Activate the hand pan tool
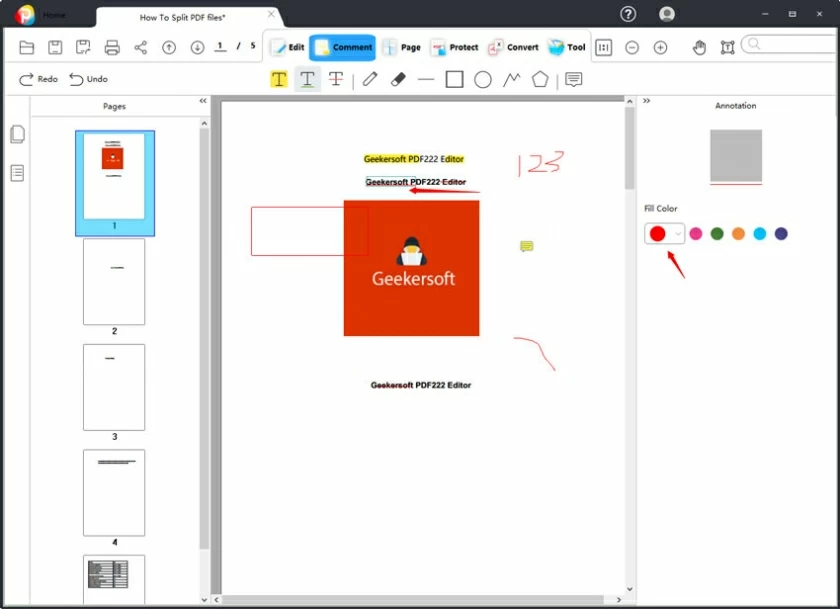 (699, 46)
